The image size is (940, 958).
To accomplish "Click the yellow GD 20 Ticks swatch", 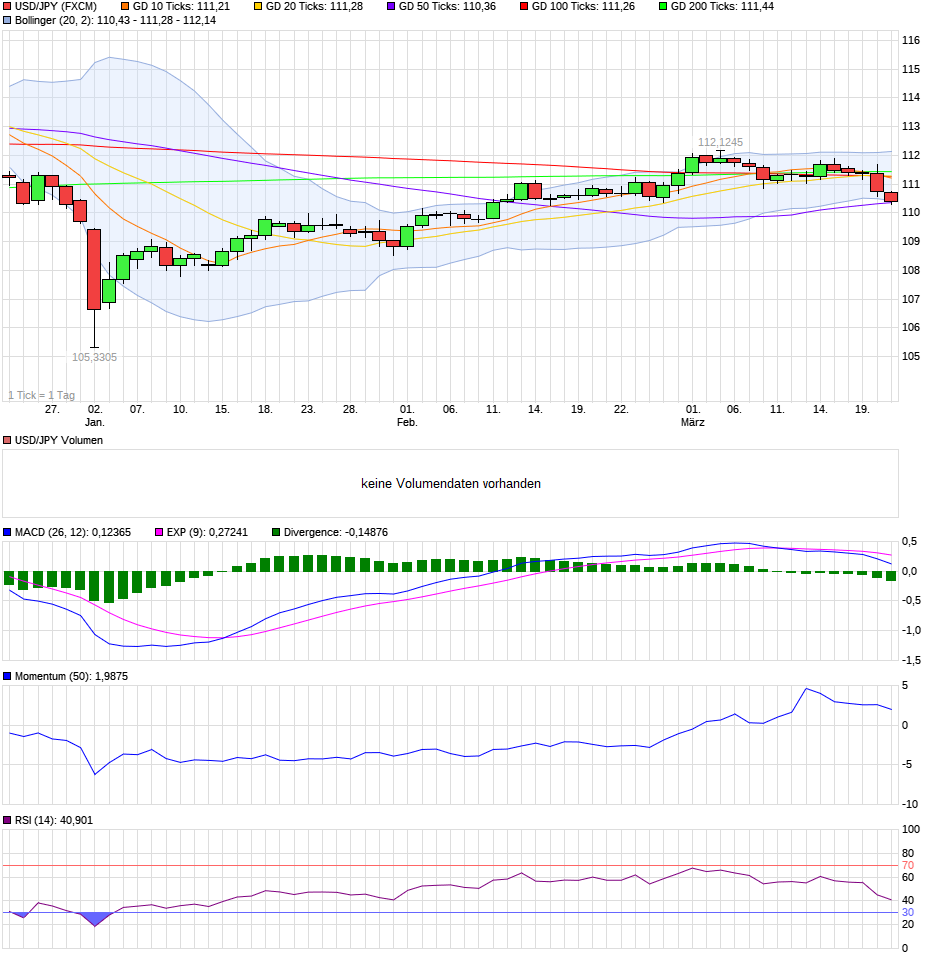I will [258, 7].
